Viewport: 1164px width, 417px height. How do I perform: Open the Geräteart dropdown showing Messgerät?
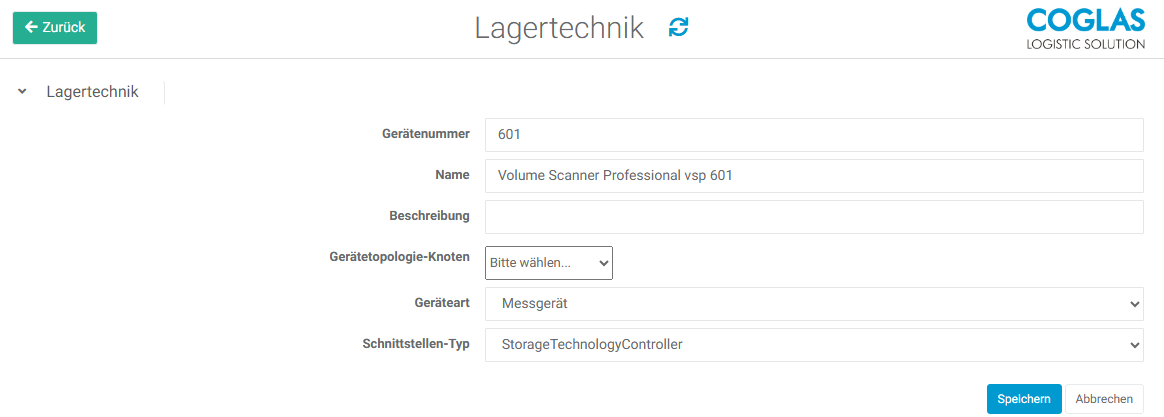(x=813, y=304)
